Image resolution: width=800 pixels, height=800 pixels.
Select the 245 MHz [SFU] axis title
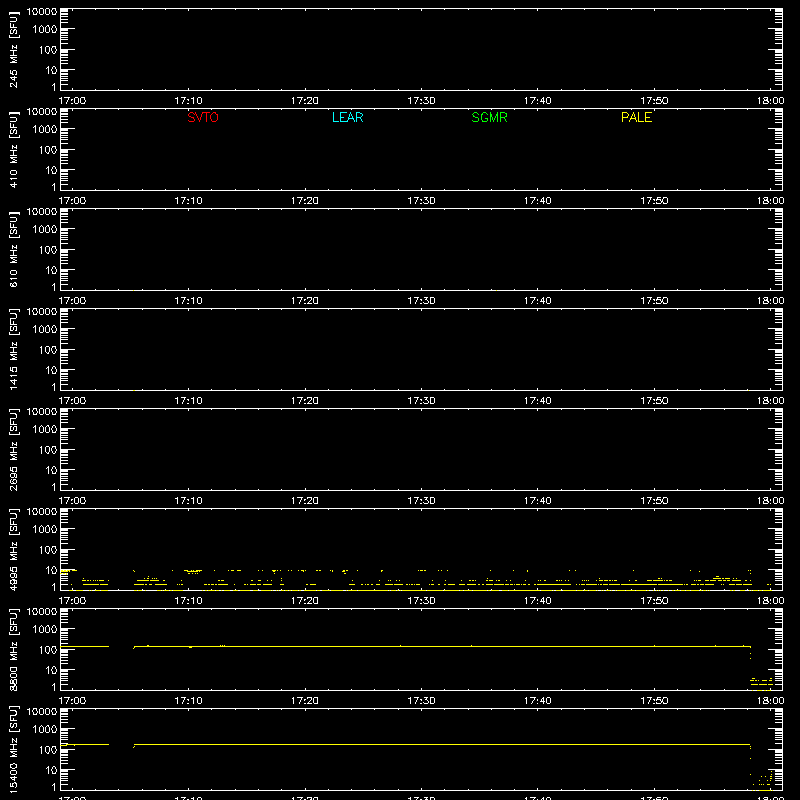click(x=14, y=49)
